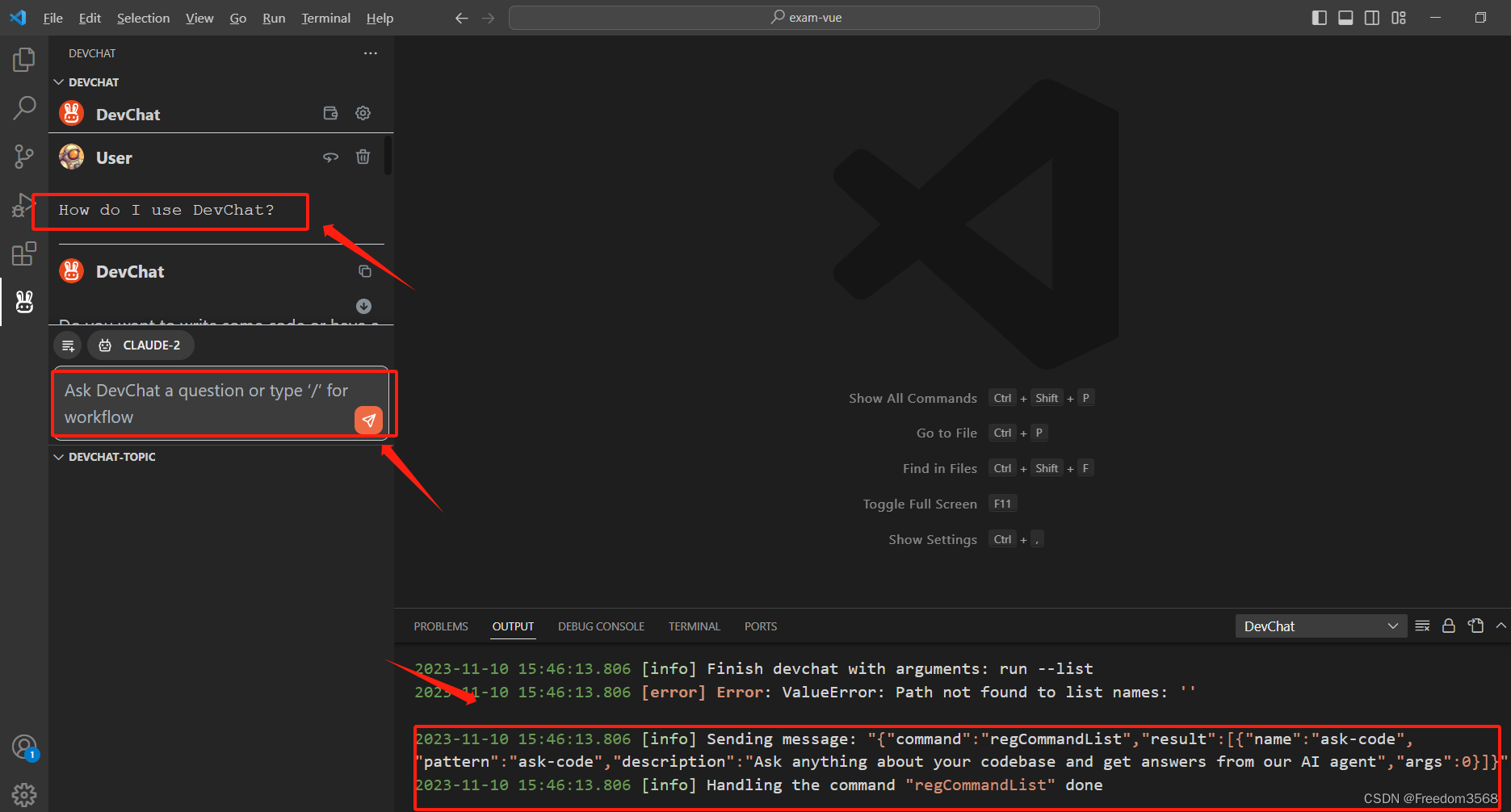Go back with the title bar arrow

pyautogui.click(x=462, y=18)
